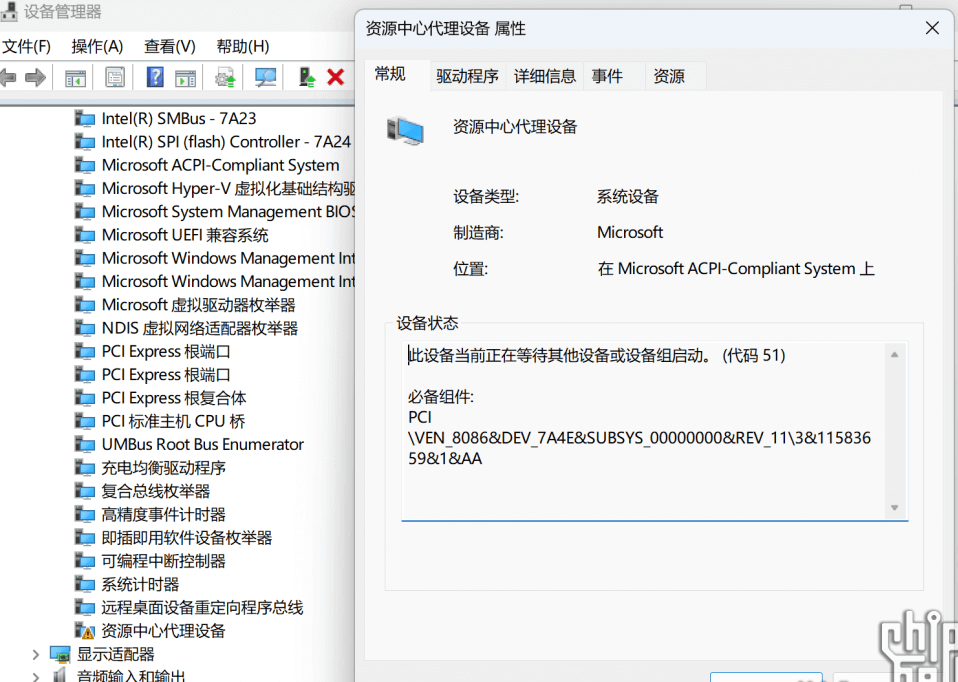Click the red X Uninstall device icon
The width and height of the screenshot is (958, 682).
[335, 78]
